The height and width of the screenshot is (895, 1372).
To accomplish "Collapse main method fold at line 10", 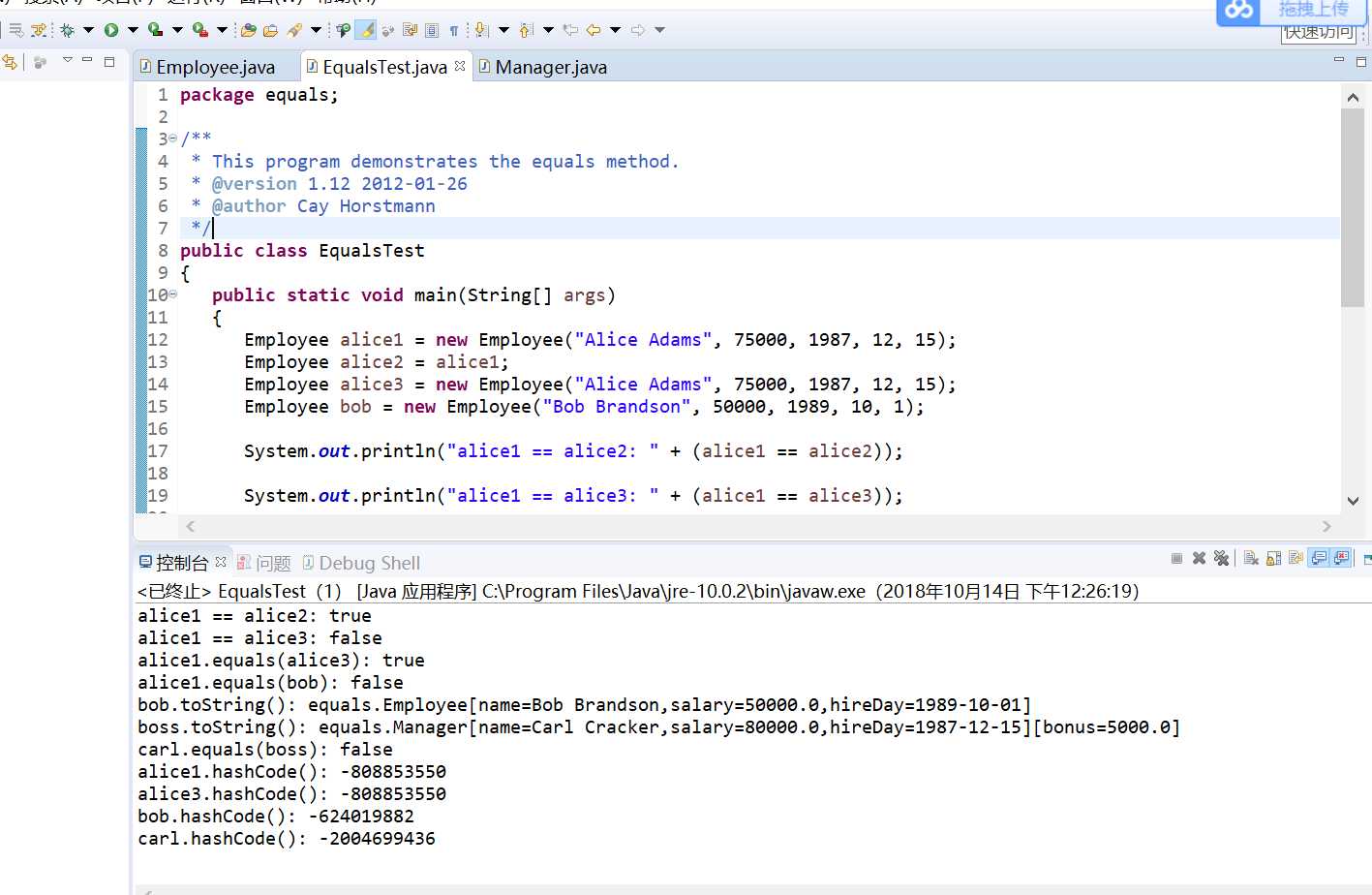I will (173, 294).
